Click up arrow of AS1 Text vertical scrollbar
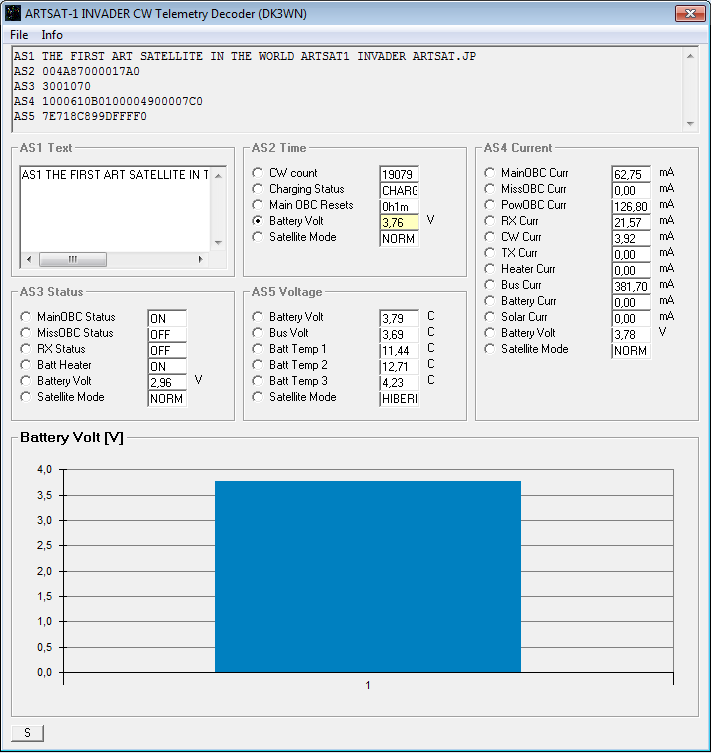This screenshot has height=753, width=711. coord(218,176)
